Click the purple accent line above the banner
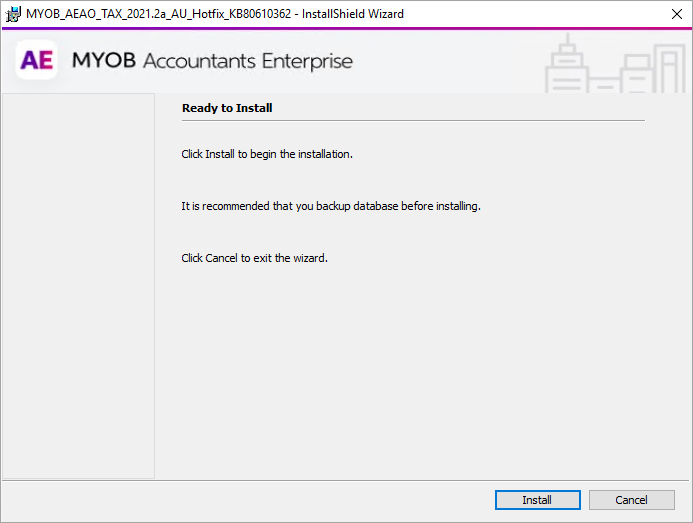 click(x=346, y=28)
